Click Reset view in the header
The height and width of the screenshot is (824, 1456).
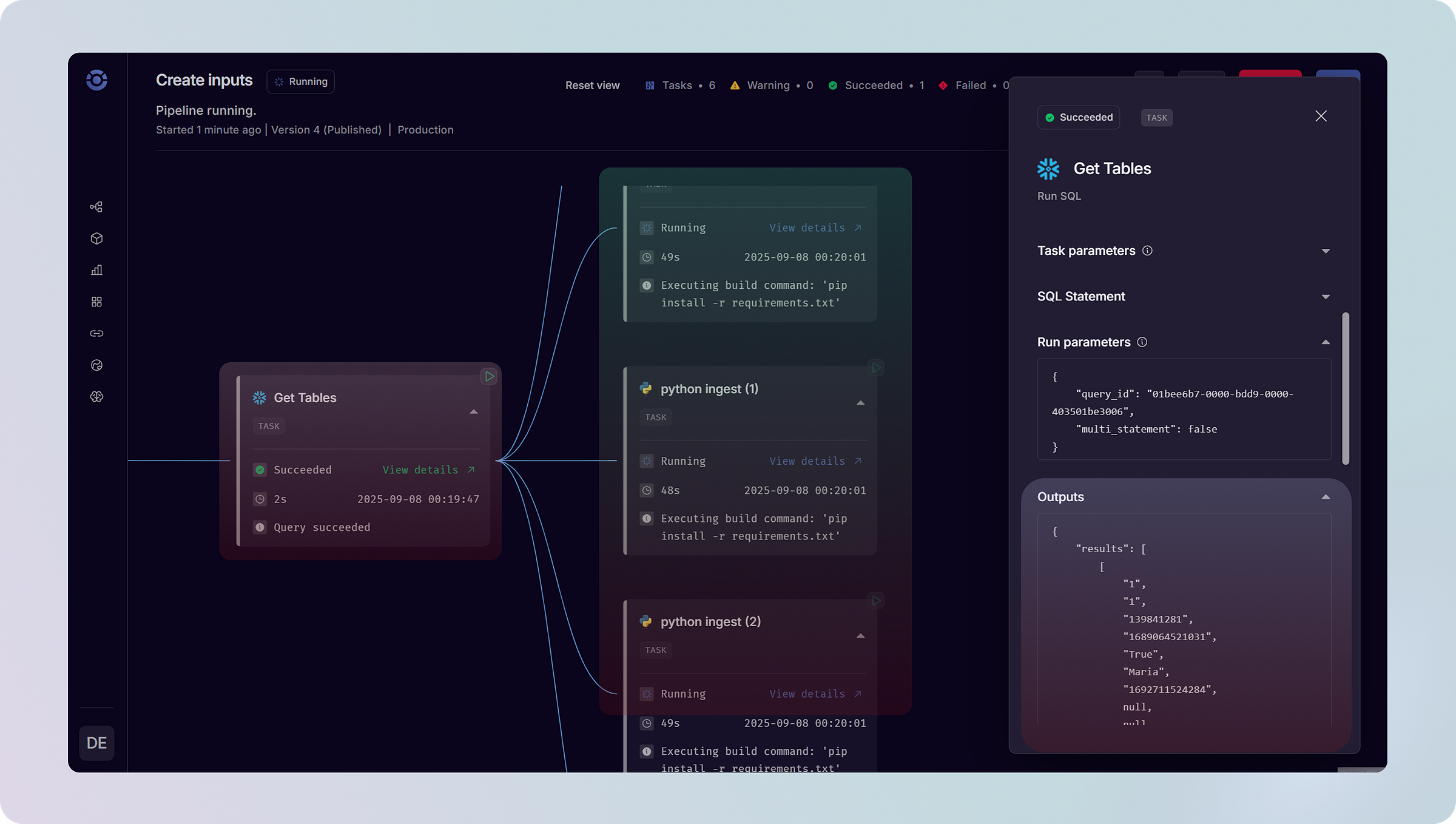pyautogui.click(x=592, y=86)
